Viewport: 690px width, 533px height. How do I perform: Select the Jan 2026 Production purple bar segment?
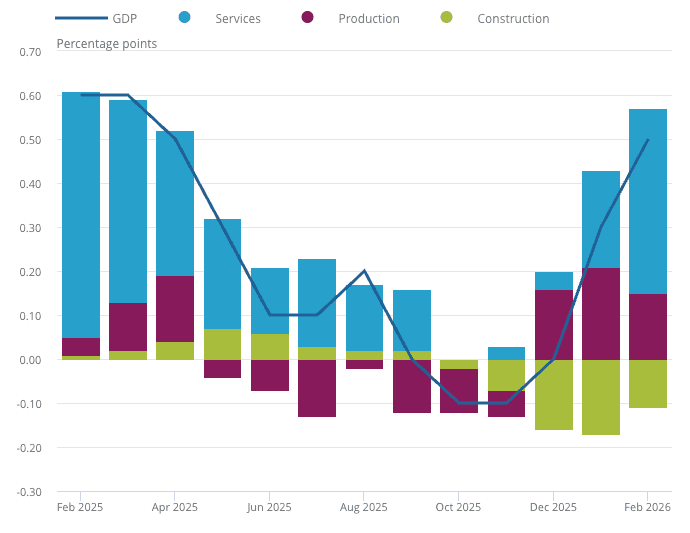601,314
